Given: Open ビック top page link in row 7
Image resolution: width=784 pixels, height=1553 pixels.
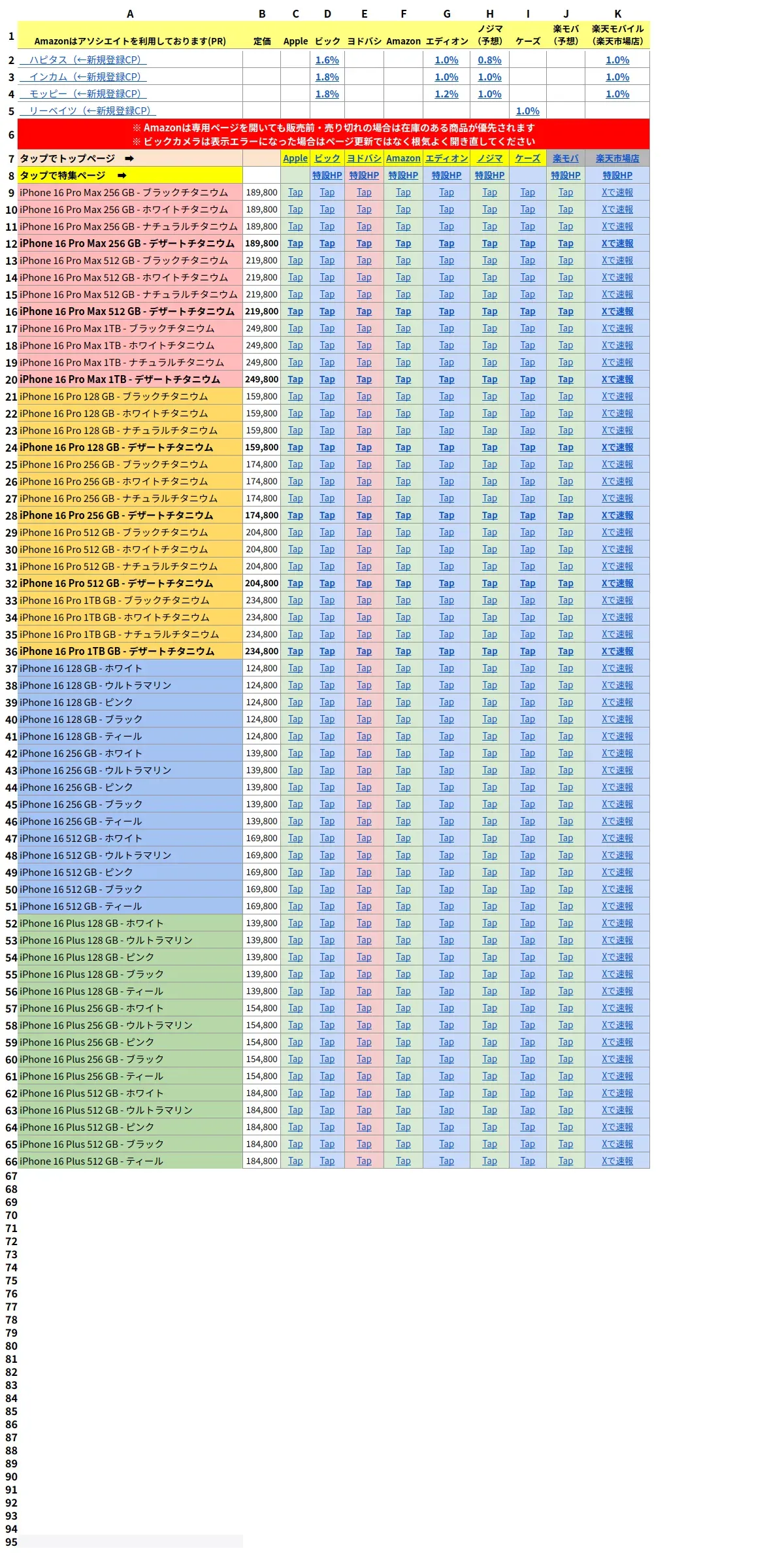Looking at the screenshot, I should (x=327, y=158).
